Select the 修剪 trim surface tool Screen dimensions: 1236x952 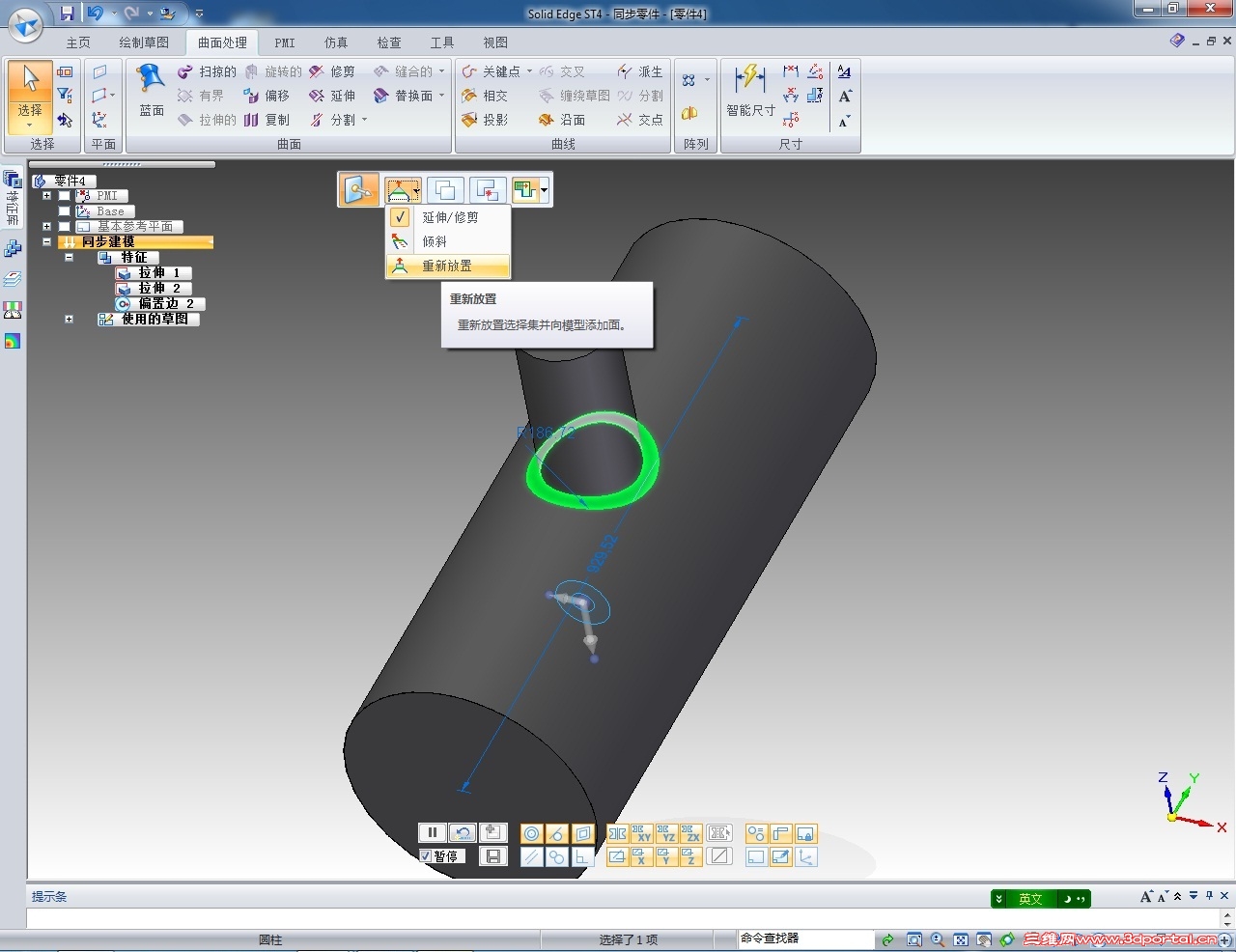click(331, 71)
